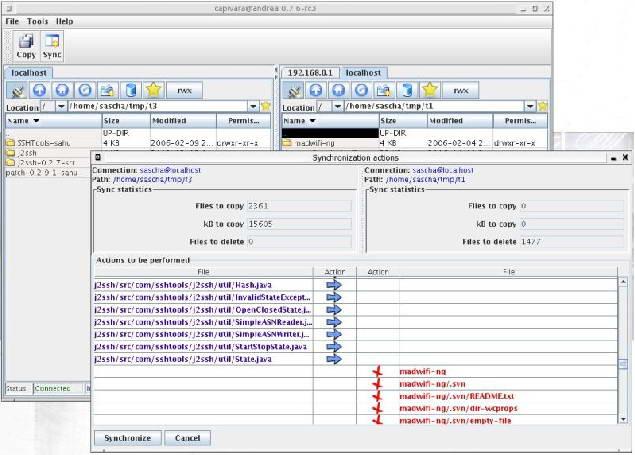Select the localhost tab in right pane

(363, 73)
